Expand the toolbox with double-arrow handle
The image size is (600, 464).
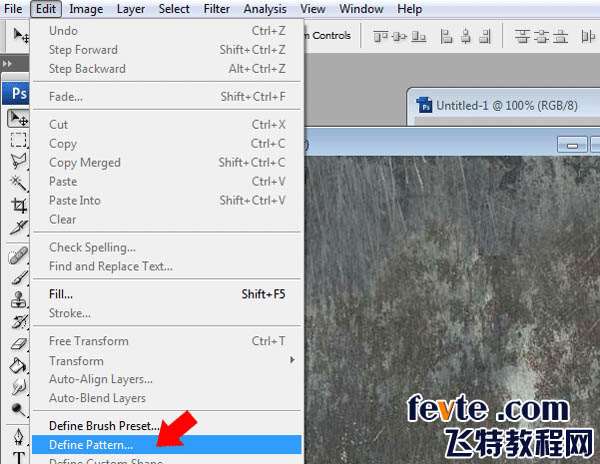8,63
